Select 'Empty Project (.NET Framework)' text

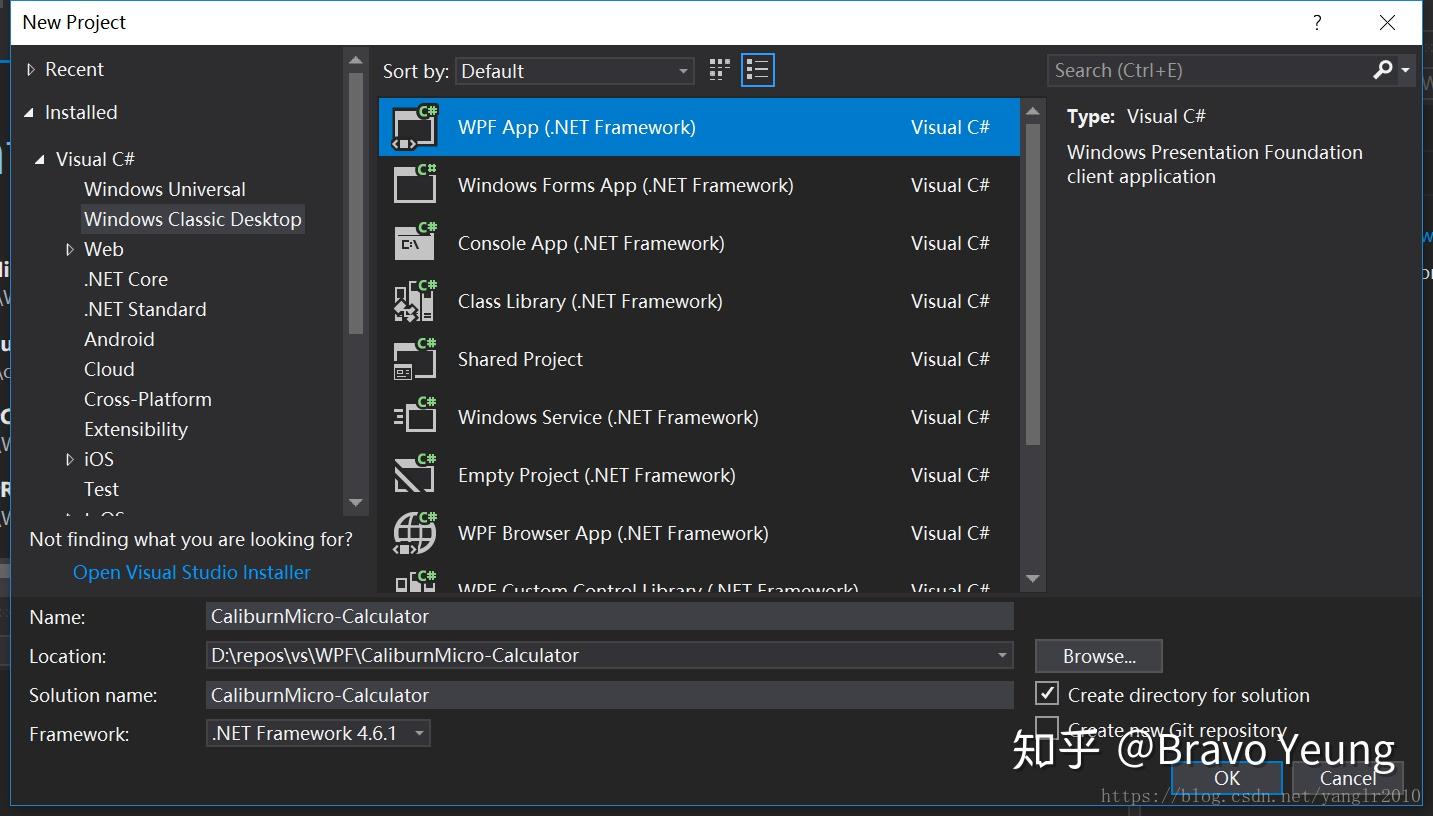(597, 475)
